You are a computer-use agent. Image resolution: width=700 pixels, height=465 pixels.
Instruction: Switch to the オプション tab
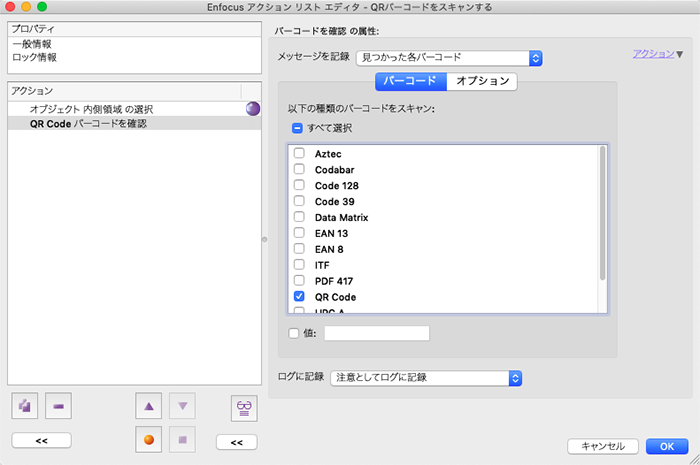482,81
